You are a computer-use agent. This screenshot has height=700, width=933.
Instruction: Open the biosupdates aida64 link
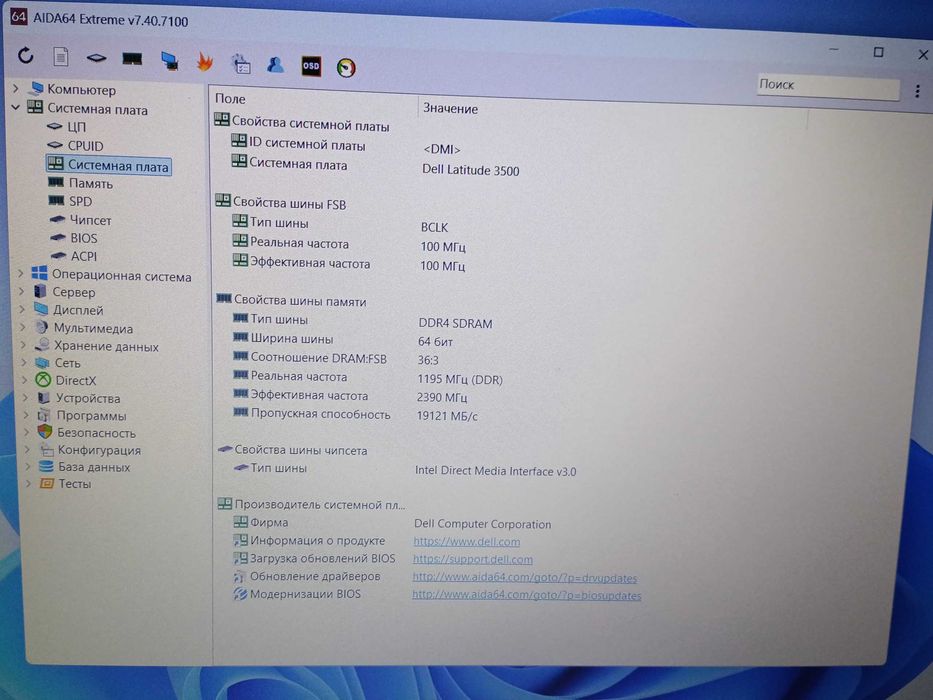(x=527, y=595)
